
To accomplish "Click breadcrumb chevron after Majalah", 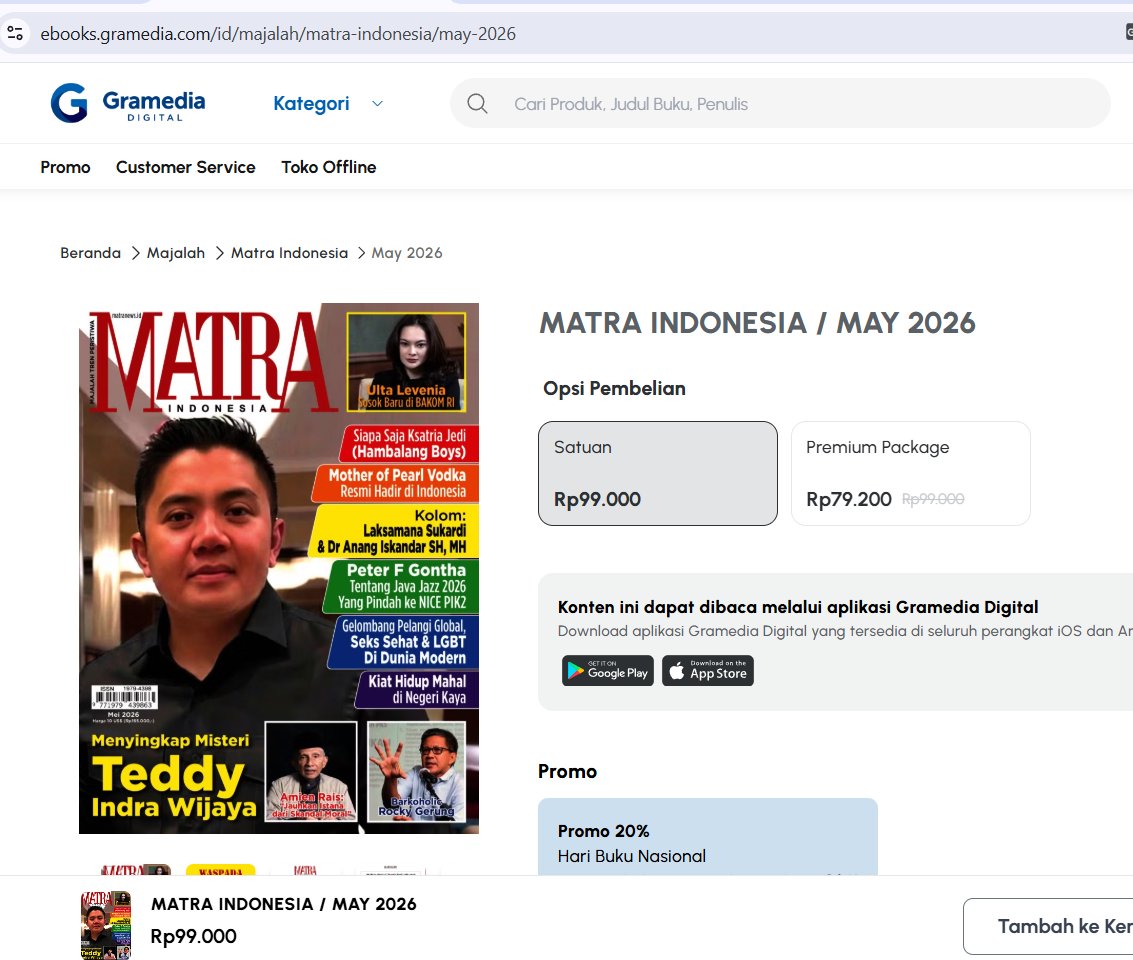I will (220, 253).
